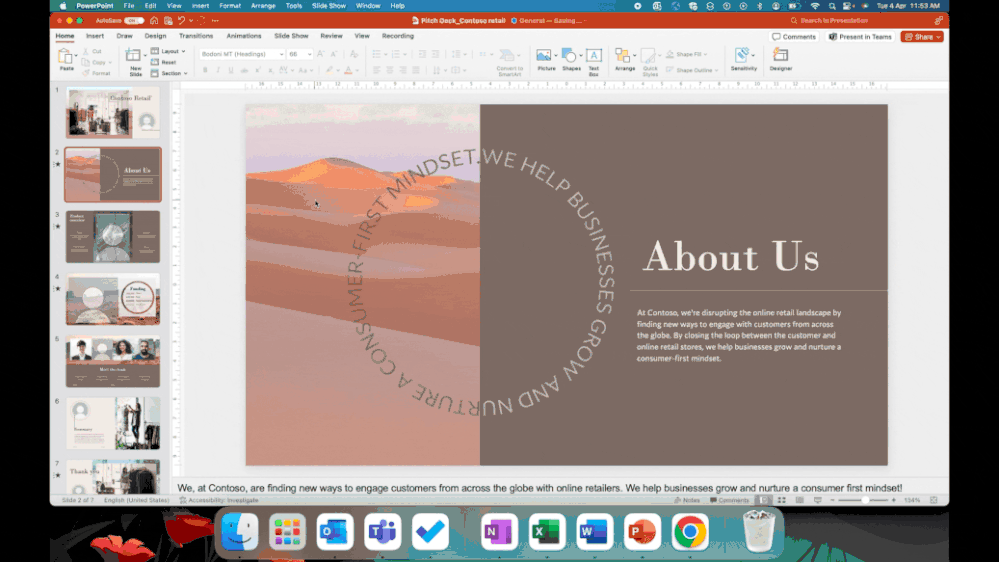Open the Shape Outline dropdown
This screenshot has width=999, height=562.
tap(692, 70)
